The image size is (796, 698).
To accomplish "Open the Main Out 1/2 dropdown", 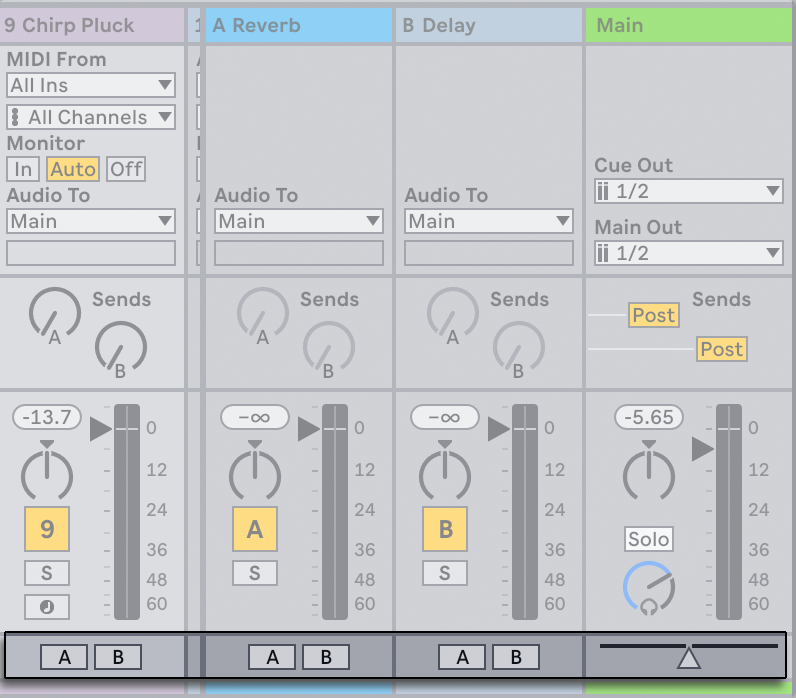I will pyautogui.click(x=688, y=253).
